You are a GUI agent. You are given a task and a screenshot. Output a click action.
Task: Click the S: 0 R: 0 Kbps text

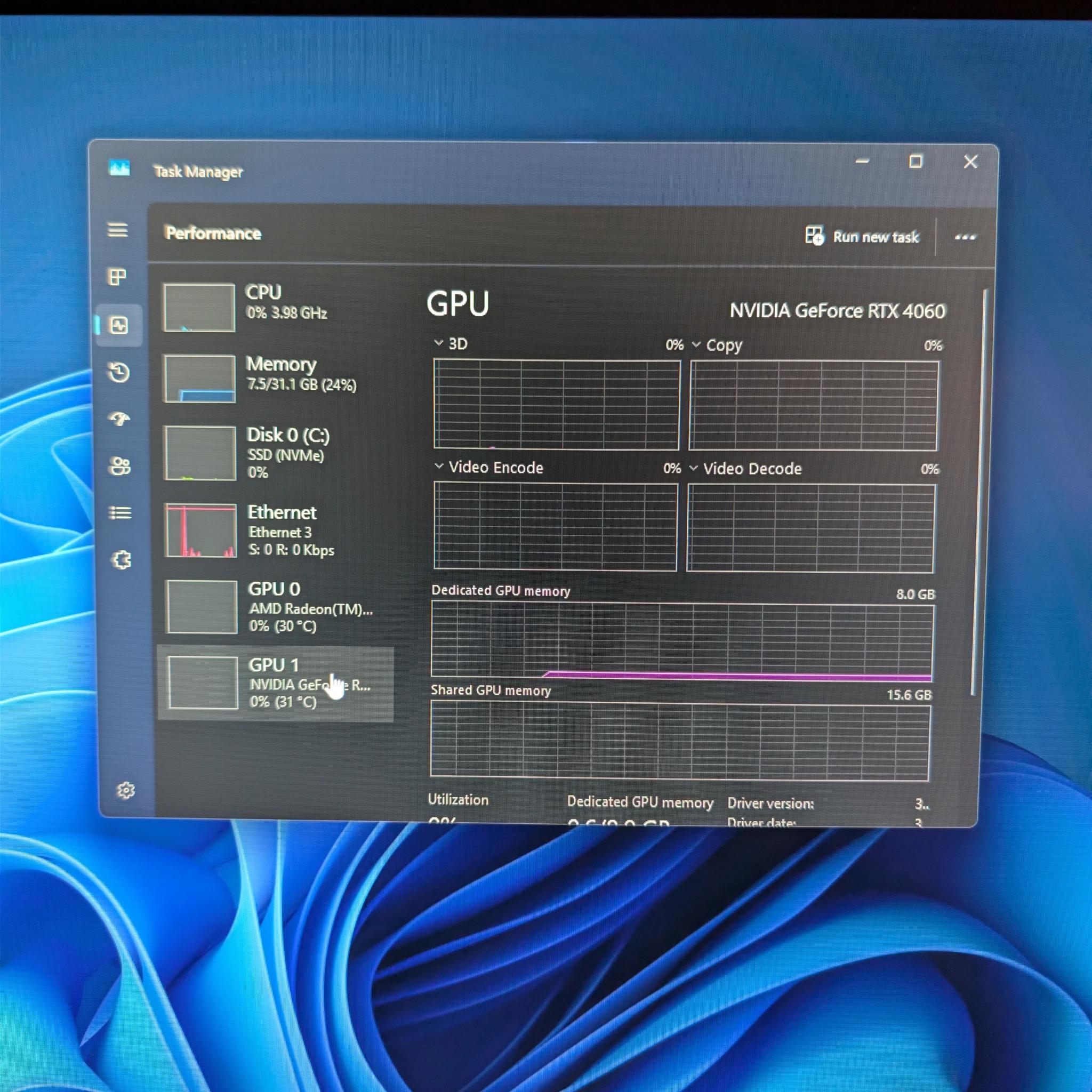click(x=292, y=549)
